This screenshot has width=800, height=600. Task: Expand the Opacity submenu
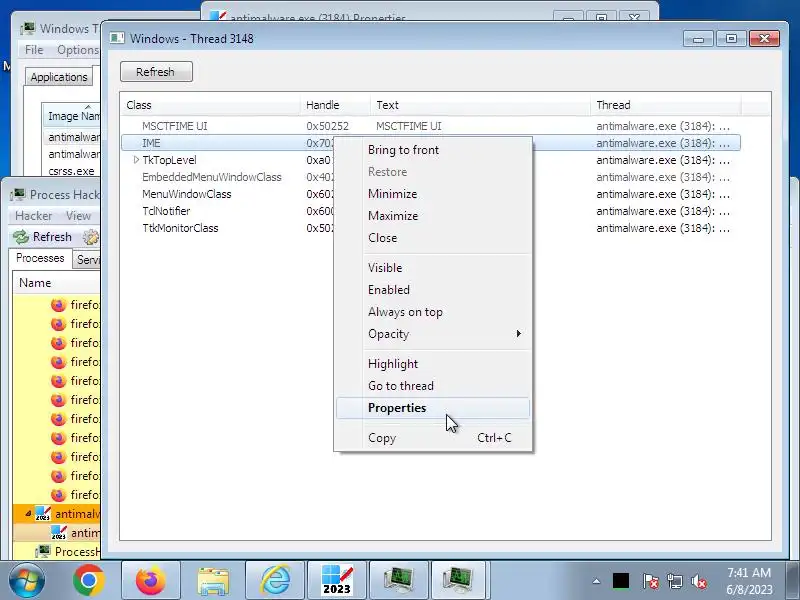click(433, 334)
